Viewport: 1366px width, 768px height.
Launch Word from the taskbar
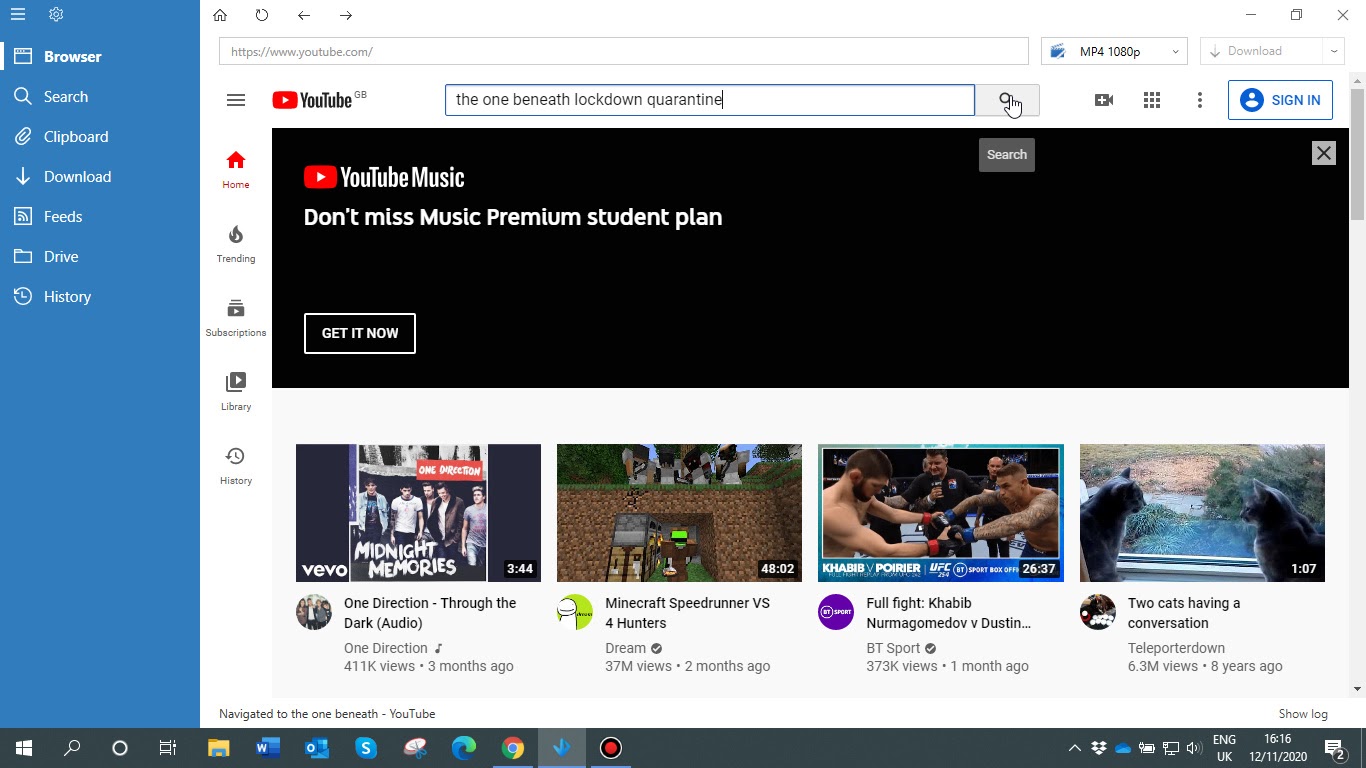(267, 748)
